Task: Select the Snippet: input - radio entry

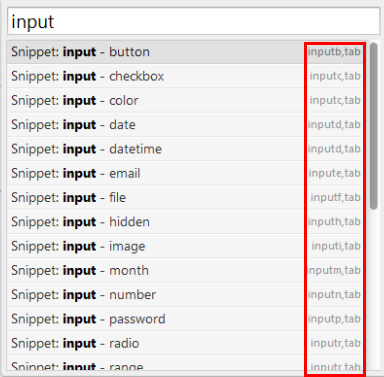Action: tap(187, 344)
